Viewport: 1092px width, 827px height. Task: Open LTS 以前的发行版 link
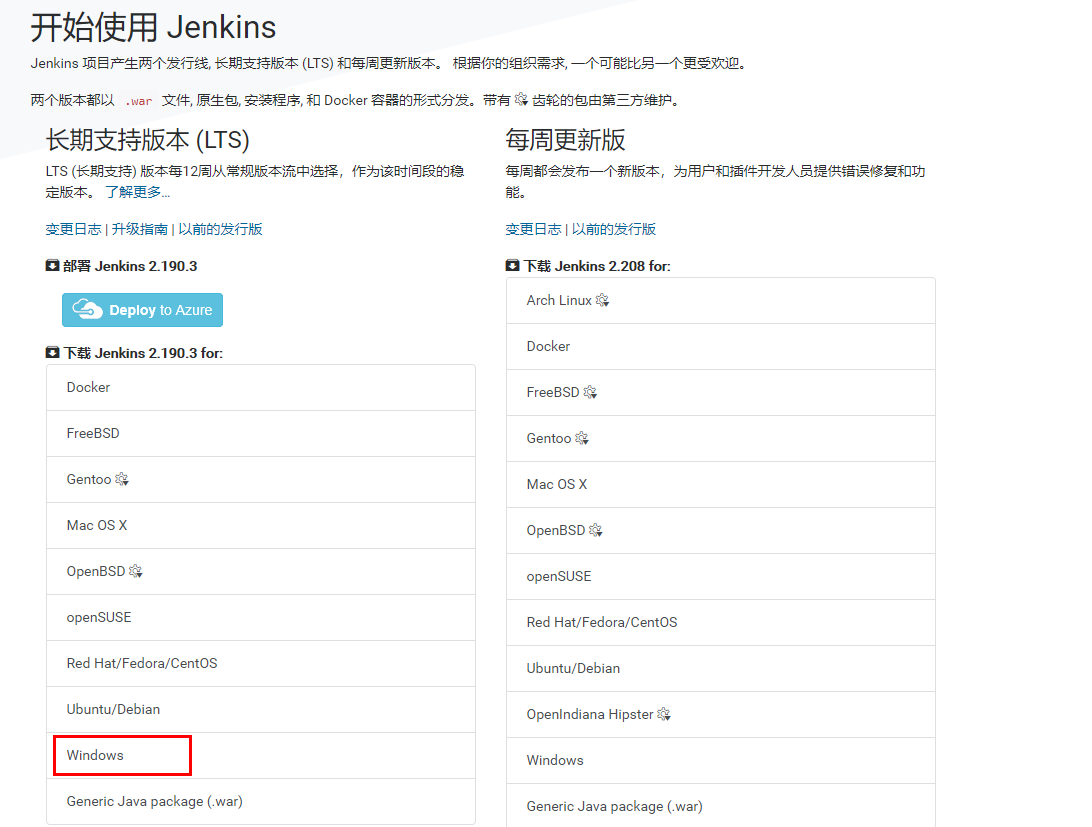220,229
